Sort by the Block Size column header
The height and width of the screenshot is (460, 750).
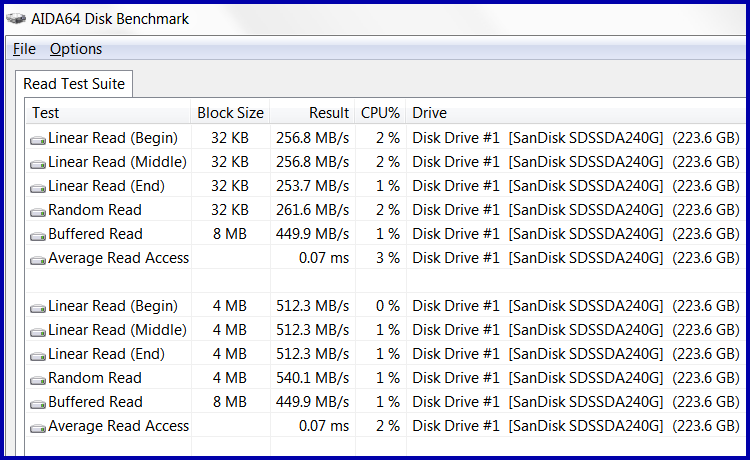pos(230,112)
